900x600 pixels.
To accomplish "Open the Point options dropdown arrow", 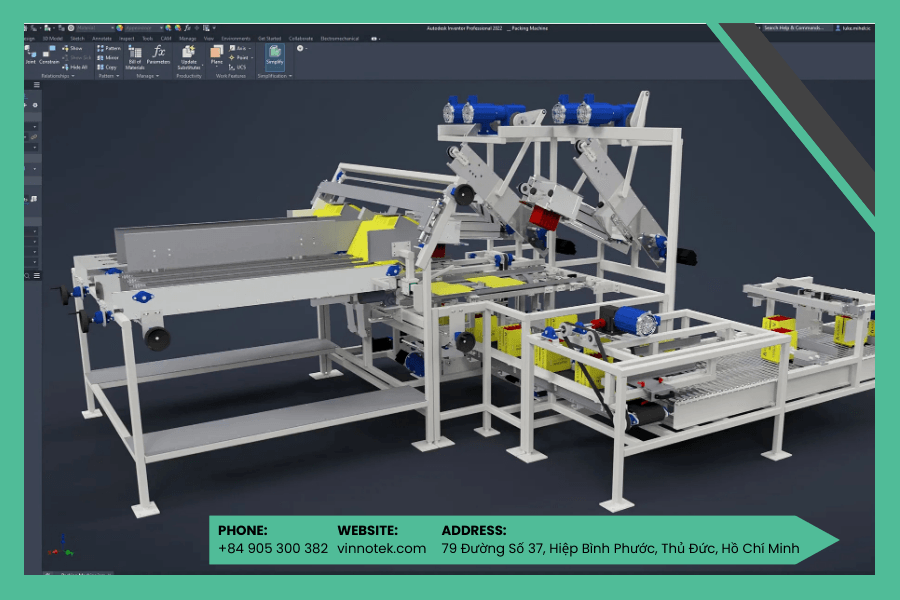I will [x=252, y=57].
